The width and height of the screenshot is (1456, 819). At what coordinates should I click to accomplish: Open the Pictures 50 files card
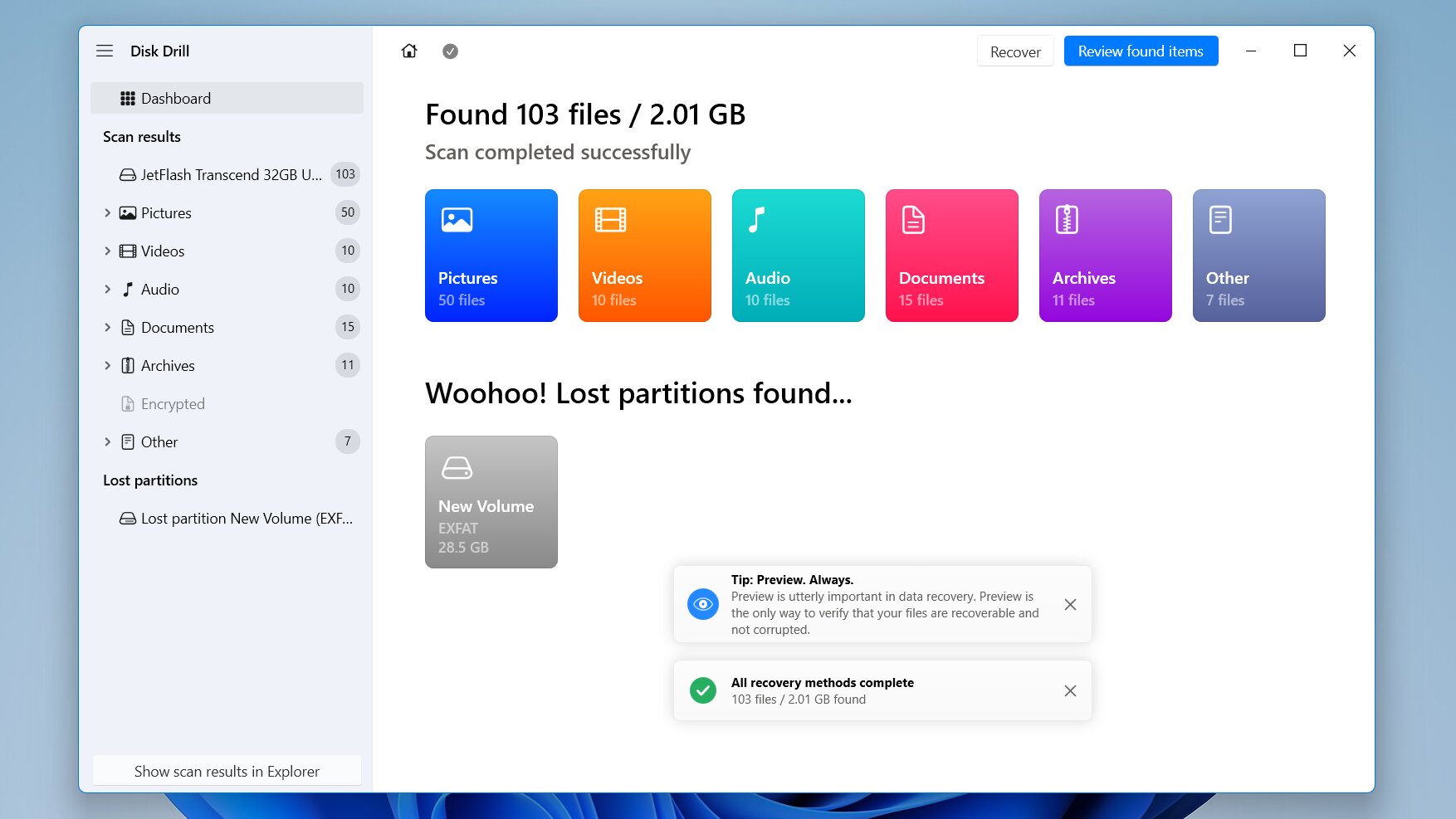[491, 256]
